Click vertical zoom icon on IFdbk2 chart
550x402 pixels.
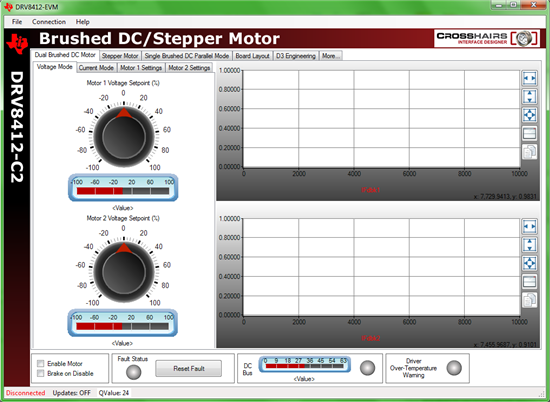tap(529, 244)
